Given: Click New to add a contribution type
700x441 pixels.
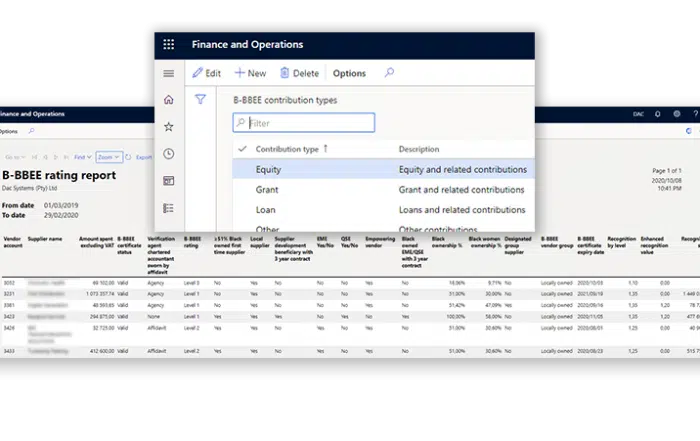Looking at the screenshot, I should [250, 73].
